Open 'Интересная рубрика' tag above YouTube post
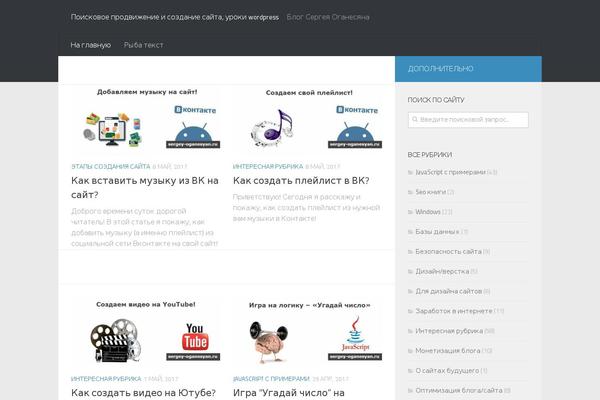This screenshot has height=400, width=600. 106,379
